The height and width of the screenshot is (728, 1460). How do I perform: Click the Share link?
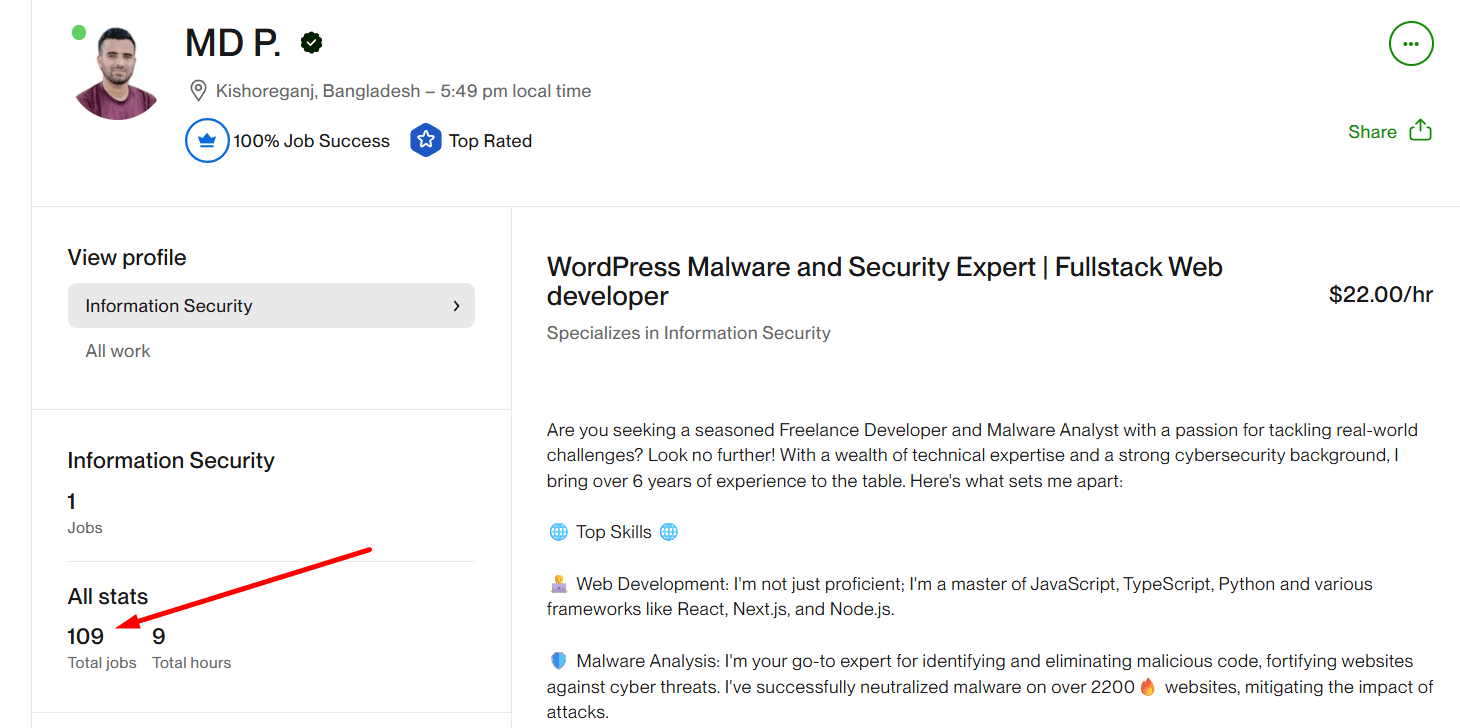[1372, 131]
